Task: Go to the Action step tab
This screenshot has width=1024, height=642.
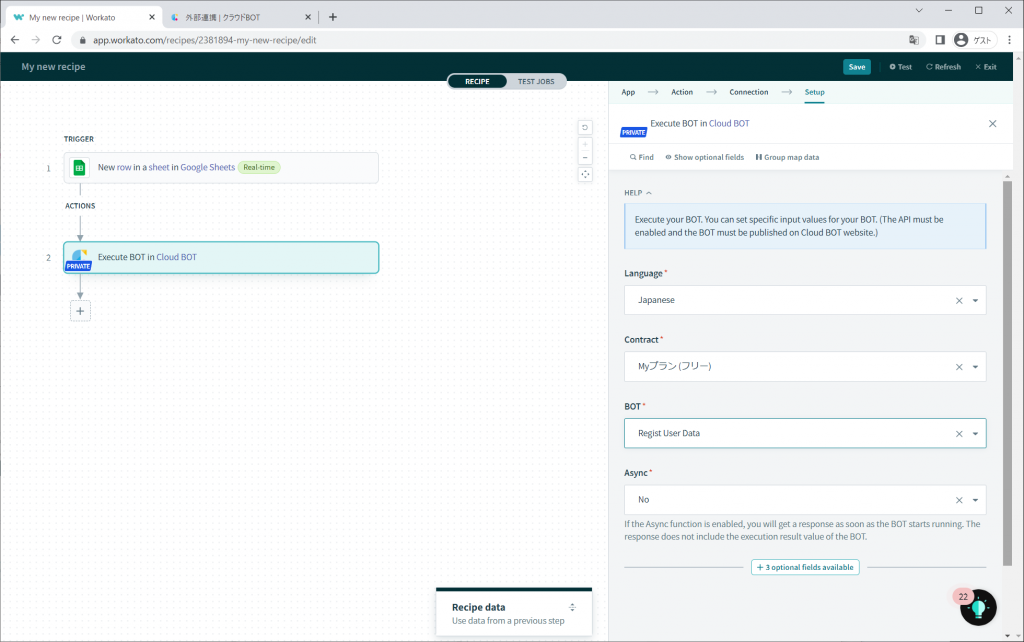Action: pos(682,92)
